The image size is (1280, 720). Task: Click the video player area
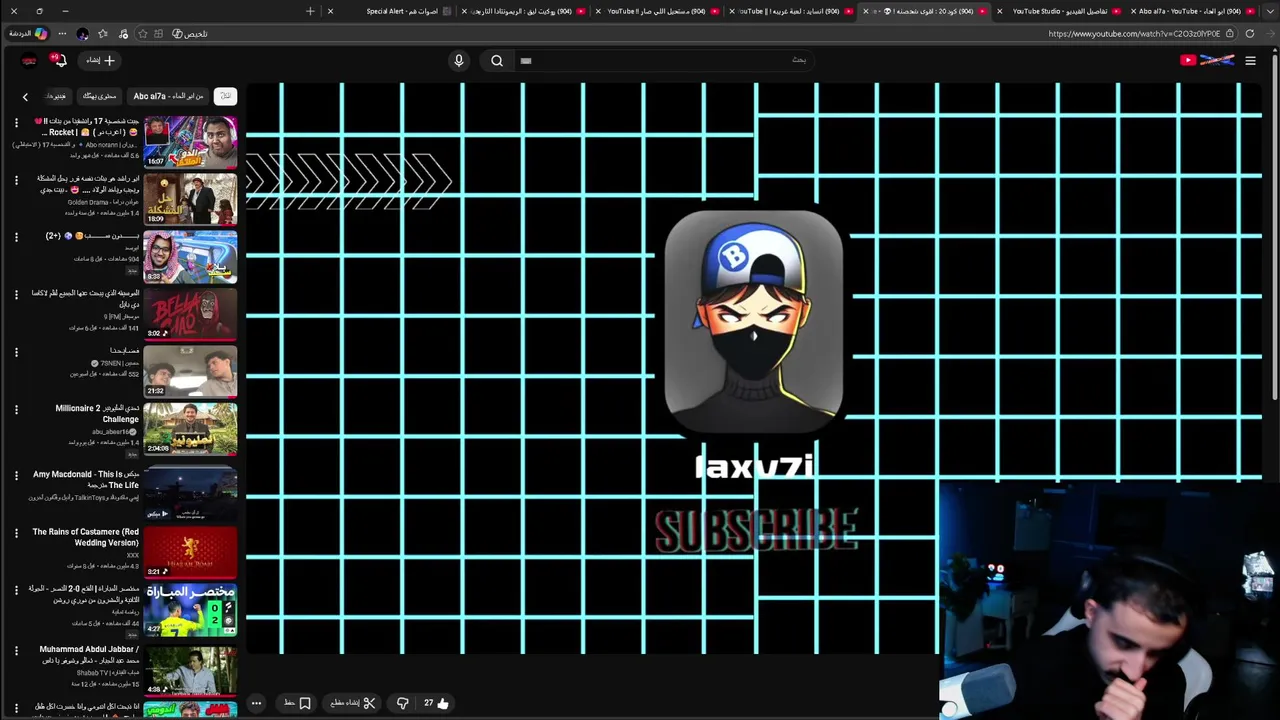[x=754, y=370]
